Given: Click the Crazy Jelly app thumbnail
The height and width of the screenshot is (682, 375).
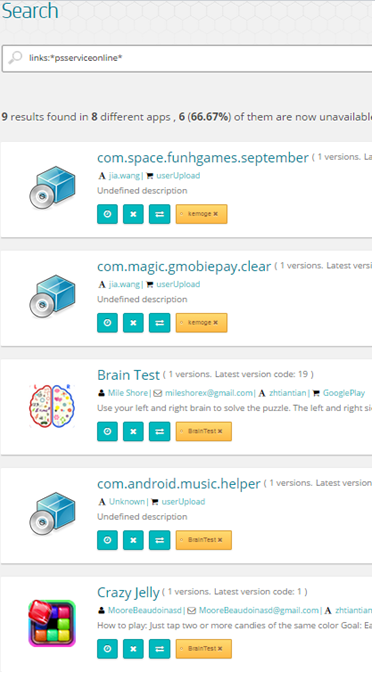Looking at the screenshot, I should [x=52, y=623].
